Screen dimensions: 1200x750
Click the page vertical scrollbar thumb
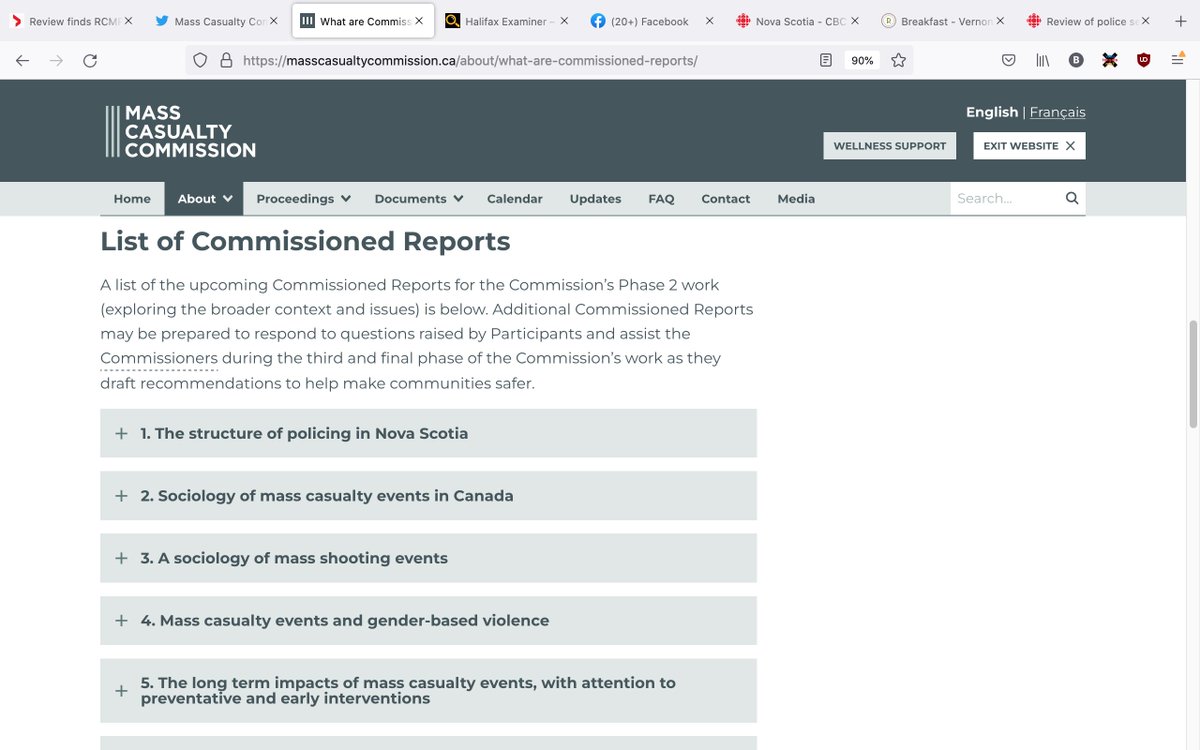tap(1191, 374)
